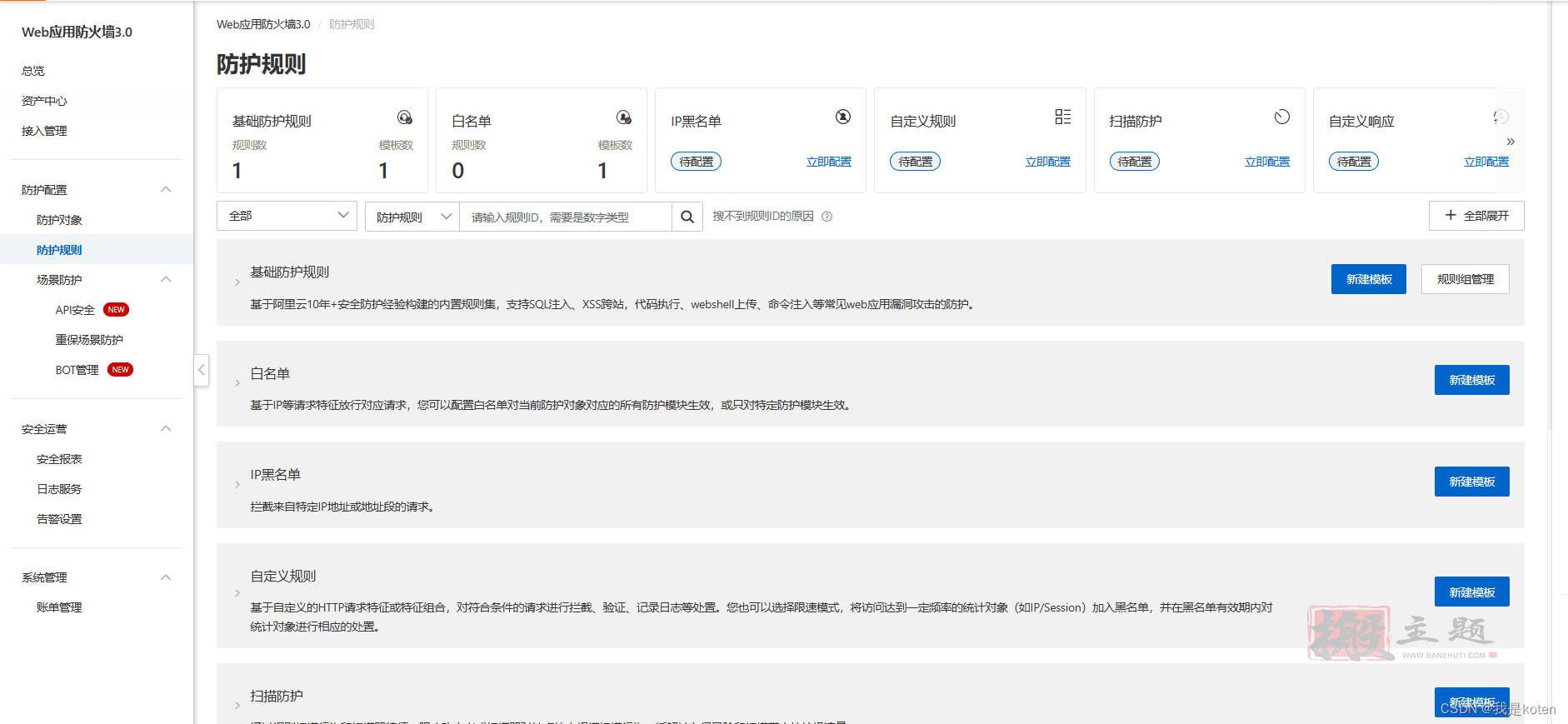Open 日志服务 in the sidebar
This screenshot has width=1568, height=724.
tap(59, 489)
